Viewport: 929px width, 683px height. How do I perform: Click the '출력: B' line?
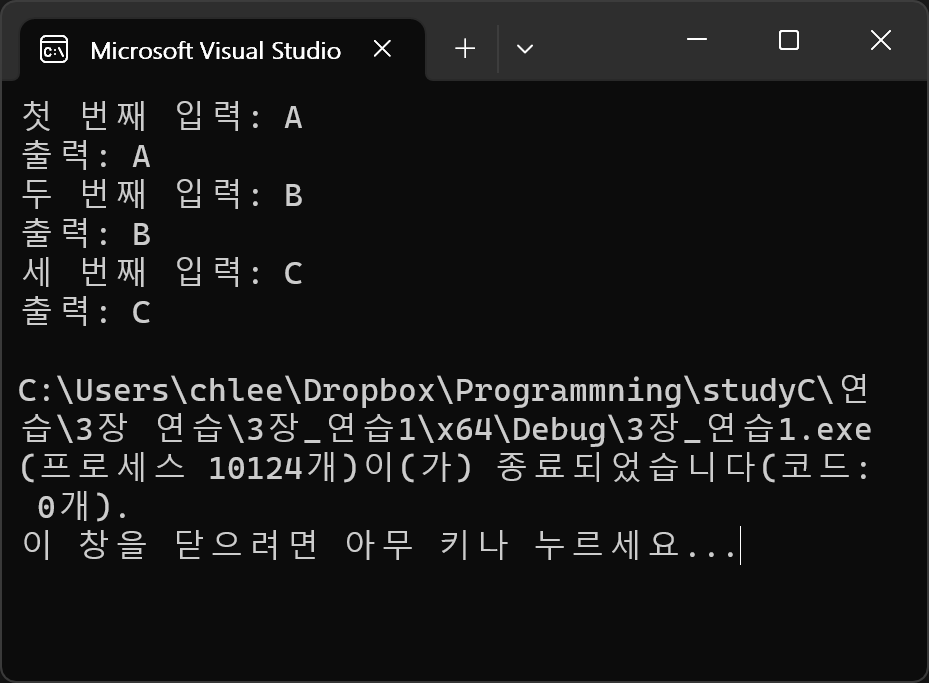point(87,233)
